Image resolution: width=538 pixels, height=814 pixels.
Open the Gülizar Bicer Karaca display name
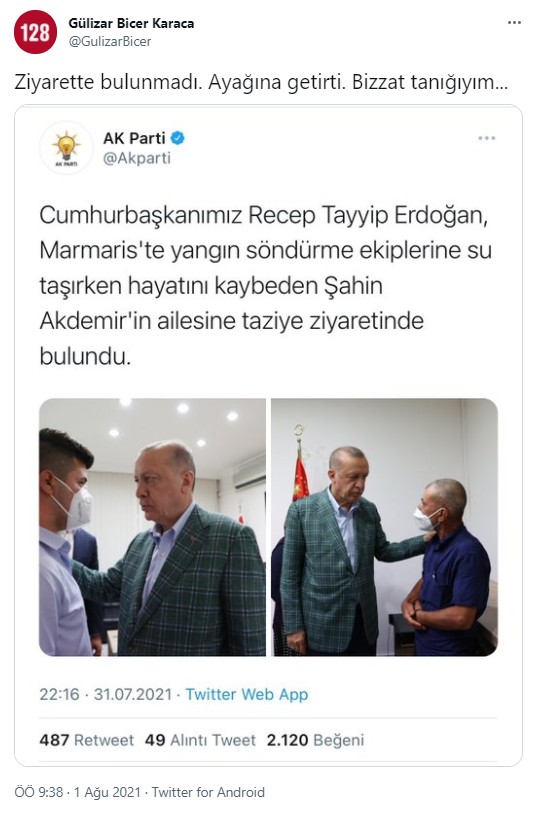coord(131,23)
